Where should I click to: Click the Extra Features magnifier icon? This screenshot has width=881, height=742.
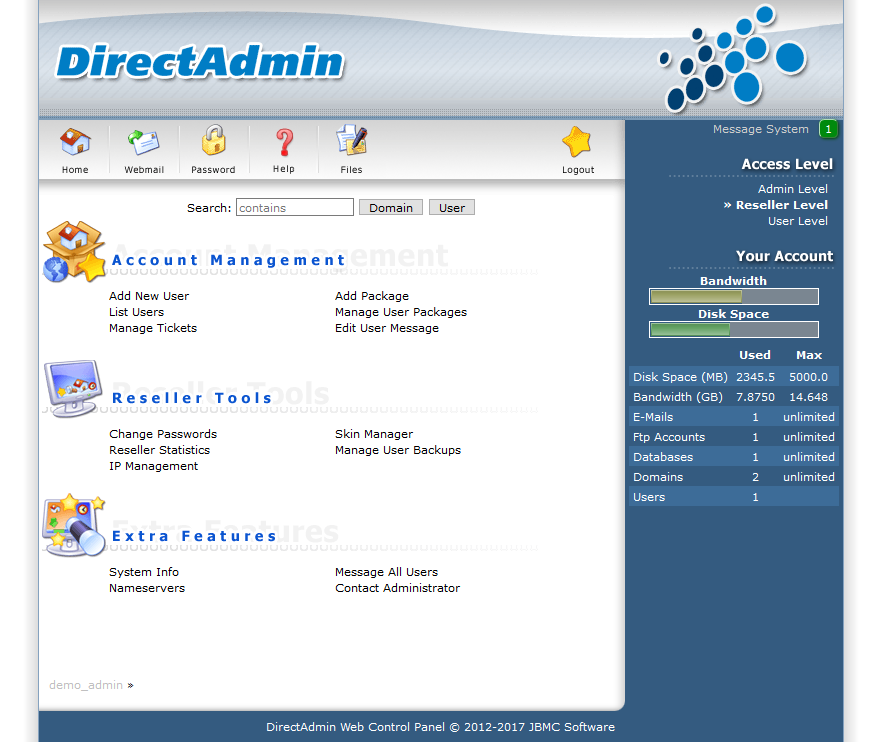(74, 526)
